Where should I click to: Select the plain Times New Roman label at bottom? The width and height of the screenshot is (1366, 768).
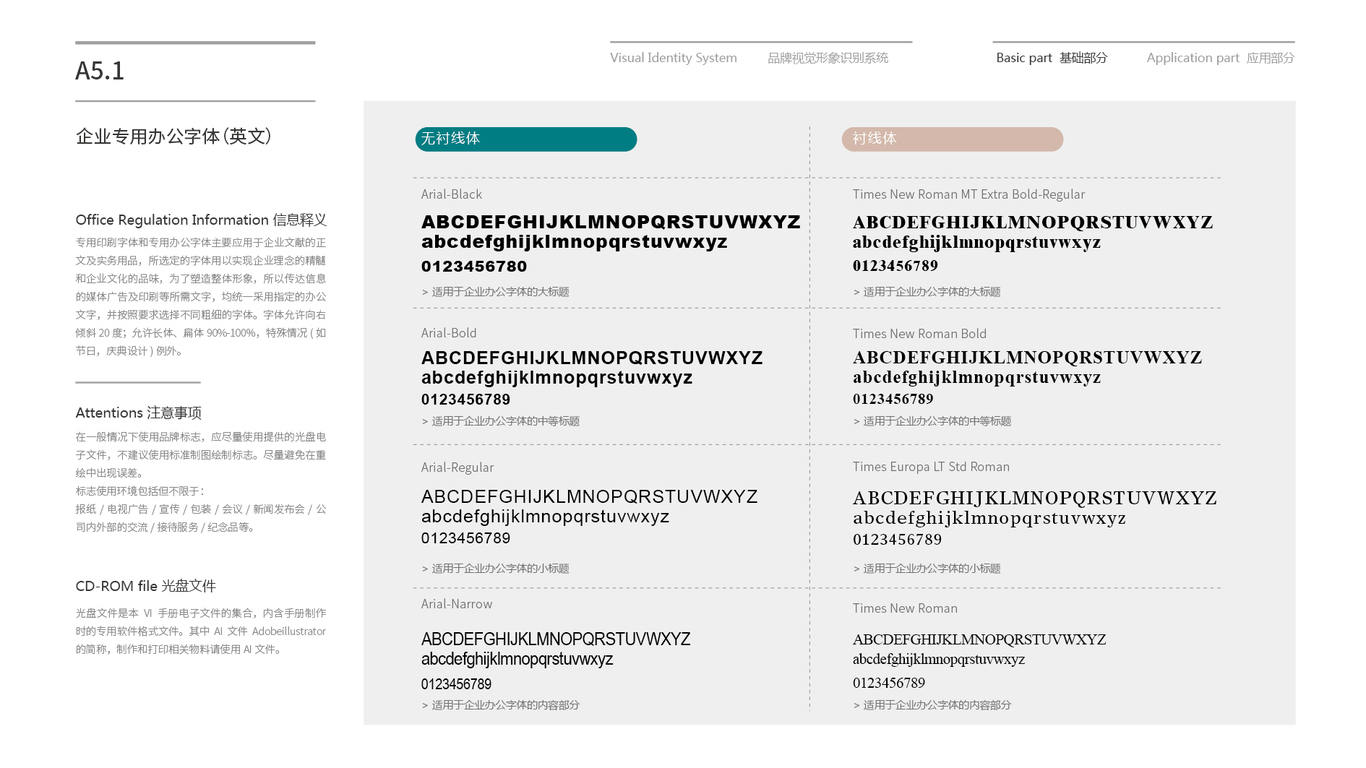[x=905, y=608]
